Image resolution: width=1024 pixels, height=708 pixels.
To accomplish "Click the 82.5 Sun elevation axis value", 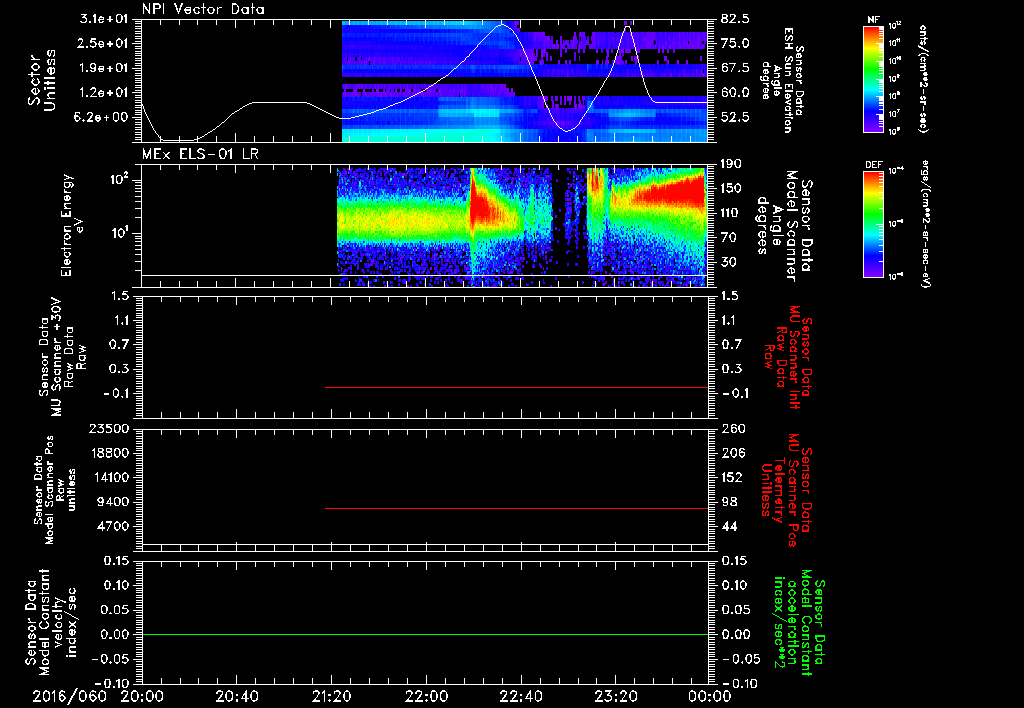I will pyautogui.click(x=735, y=19).
